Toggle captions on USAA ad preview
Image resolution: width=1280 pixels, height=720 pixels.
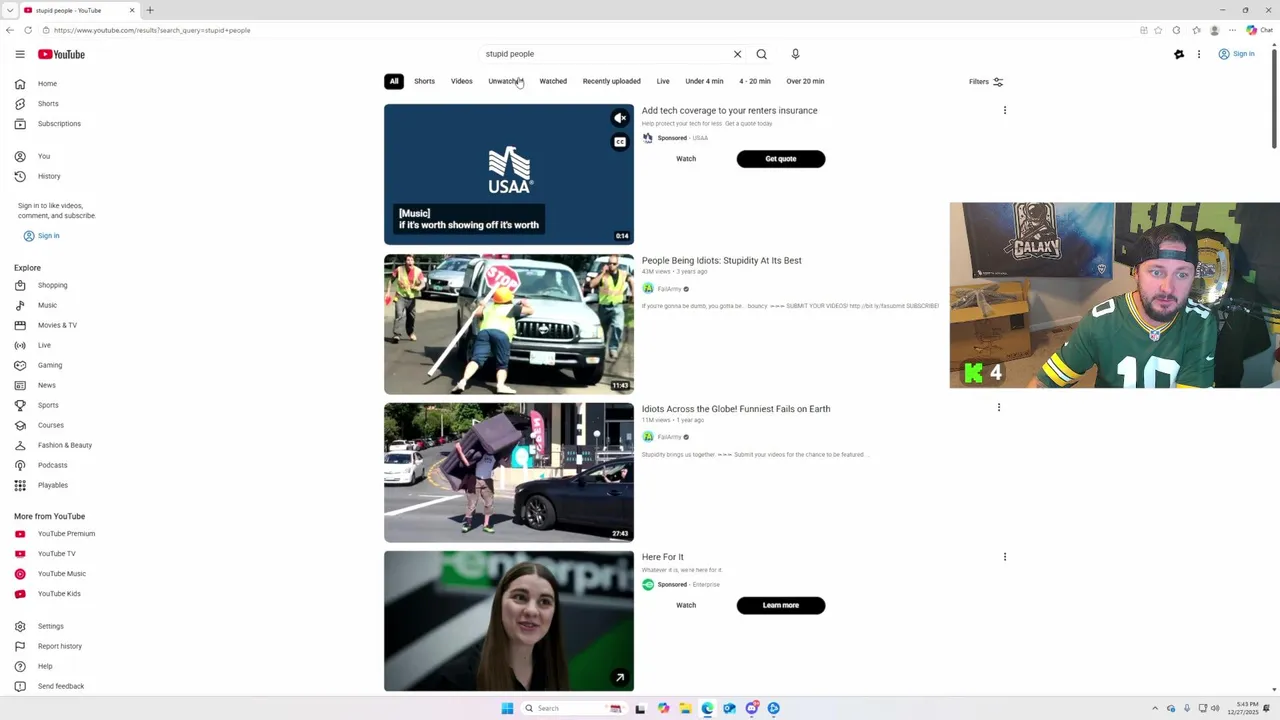point(620,142)
